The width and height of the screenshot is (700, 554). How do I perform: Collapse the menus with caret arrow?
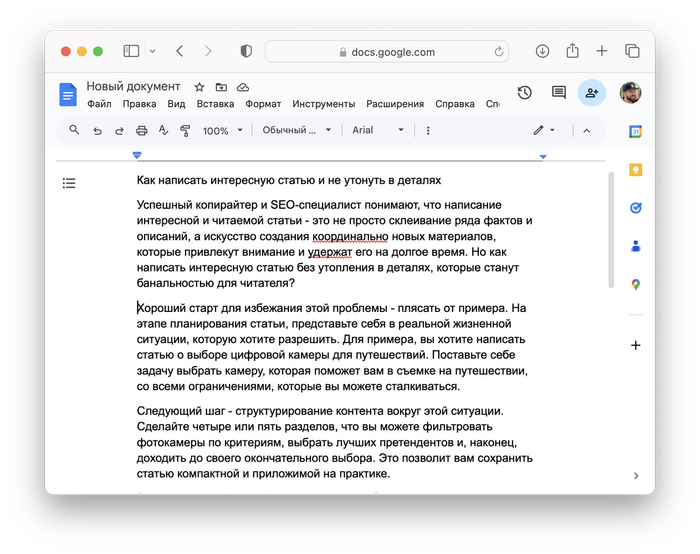point(587,130)
